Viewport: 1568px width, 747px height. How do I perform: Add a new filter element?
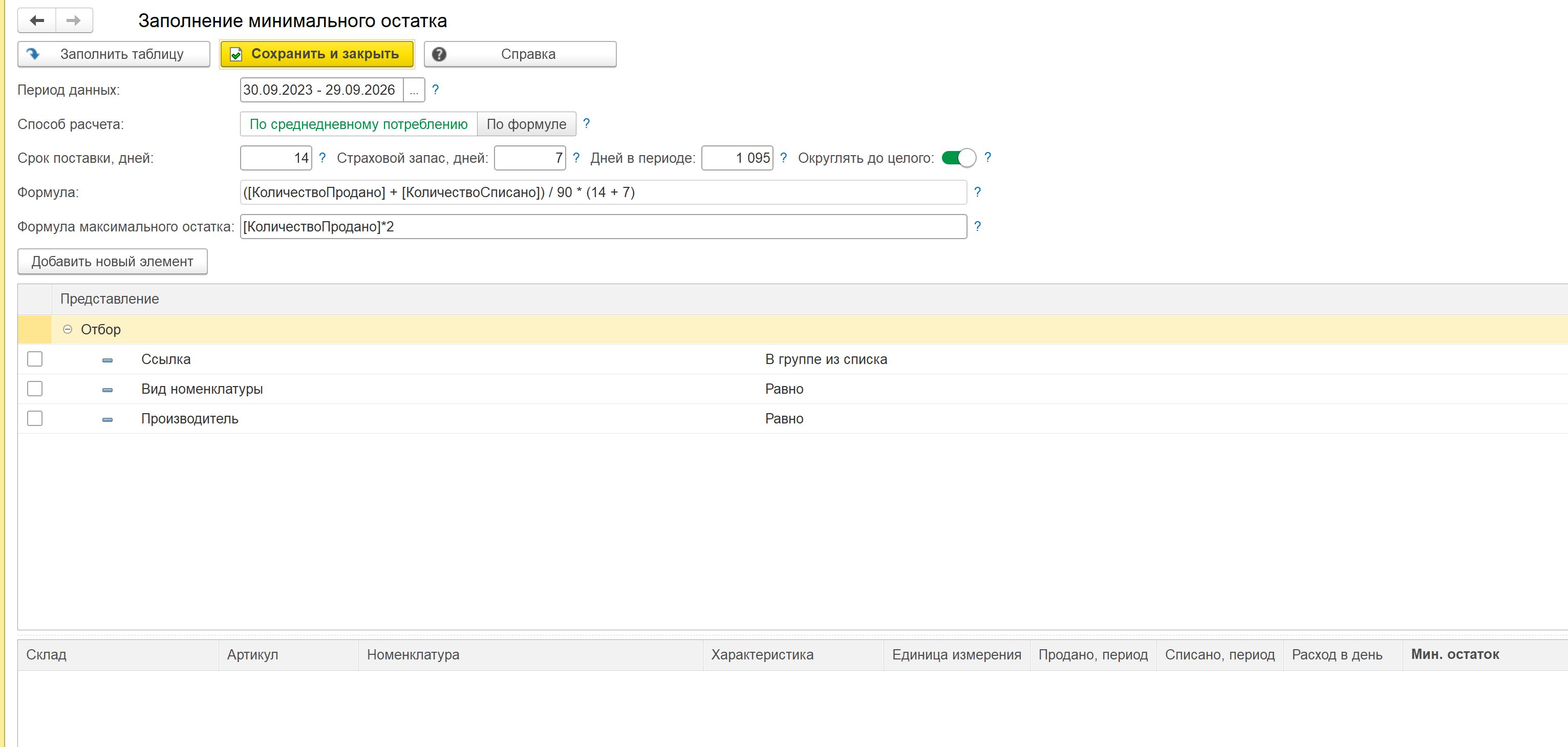(113, 261)
